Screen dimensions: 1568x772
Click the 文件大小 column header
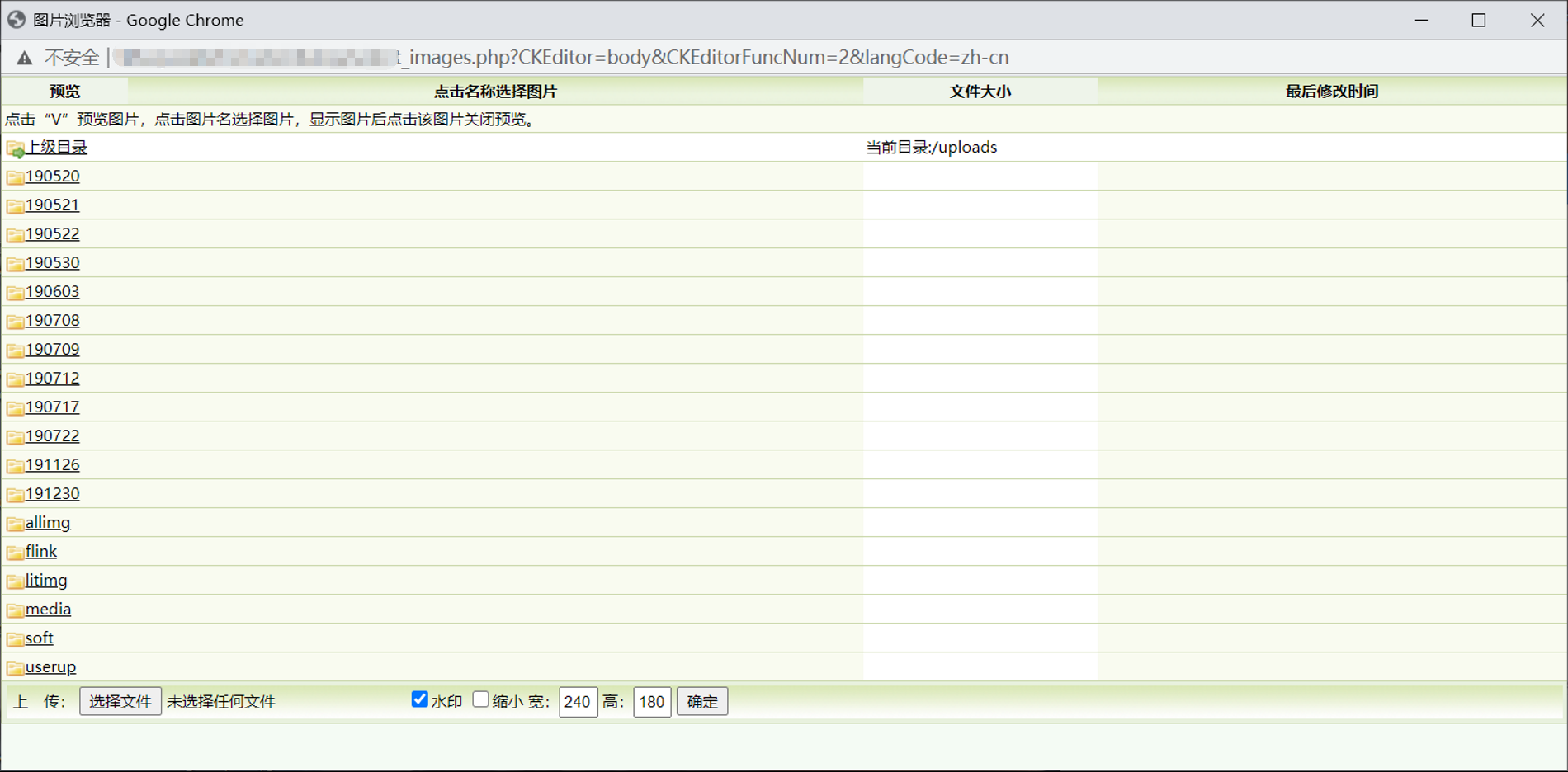point(980,92)
